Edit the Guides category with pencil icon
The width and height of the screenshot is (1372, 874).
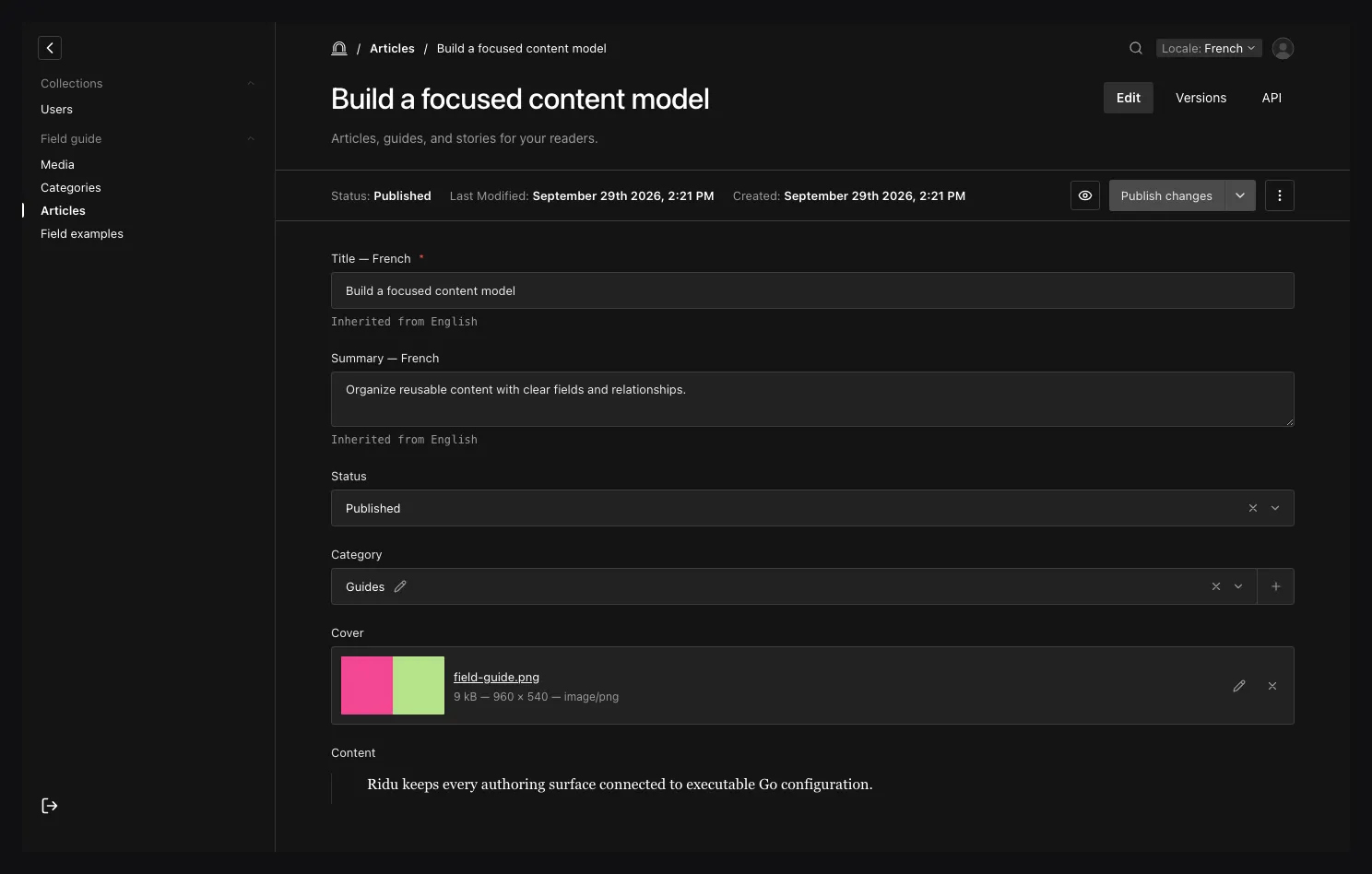[x=400, y=586]
